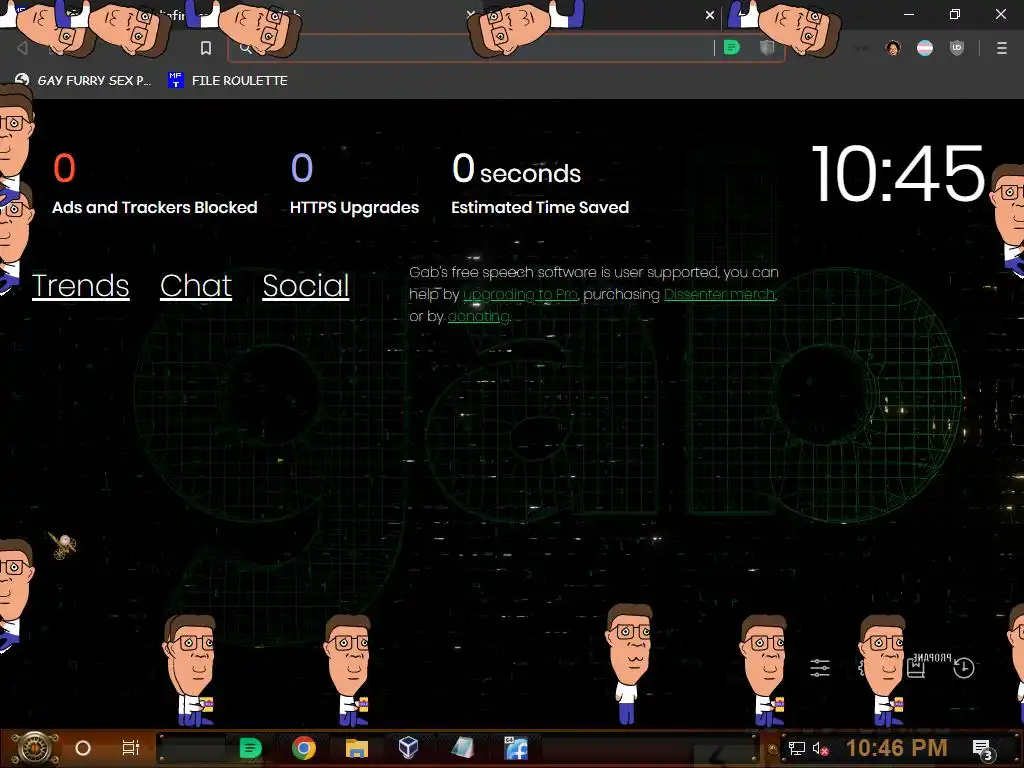Open VirtualBox cube icon on taskbar
The width and height of the screenshot is (1024, 768).
pyautogui.click(x=409, y=748)
